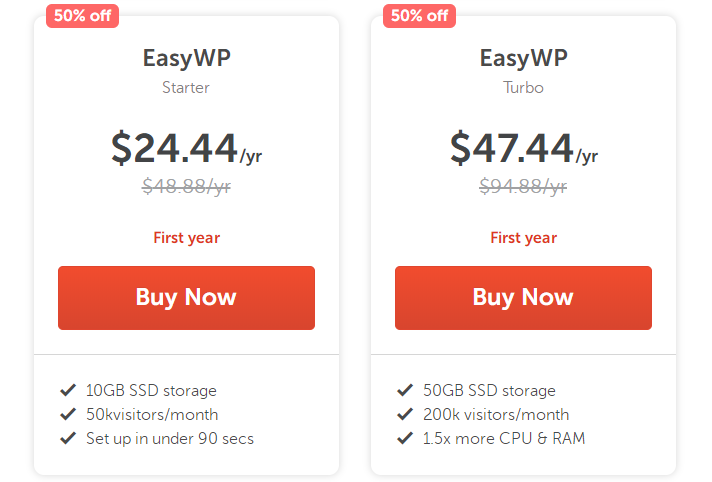Click checkmark beside 50GB SSD storage
The width and height of the screenshot is (712, 482).
tap(405, 390)
